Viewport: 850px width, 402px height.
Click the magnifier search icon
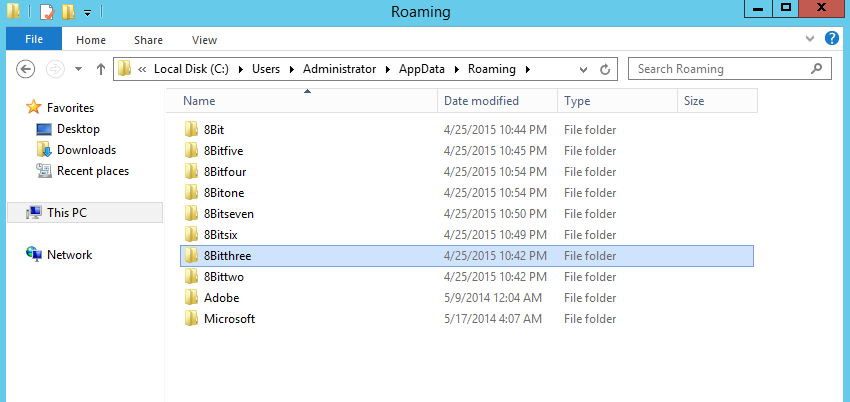click(x=816, y=69)
